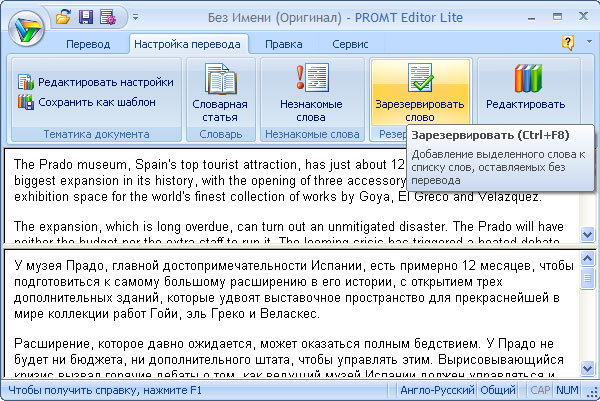Screen dimensions: 600x401
Task: Open the PROMT application orb menu
Action: coord(26,29)
